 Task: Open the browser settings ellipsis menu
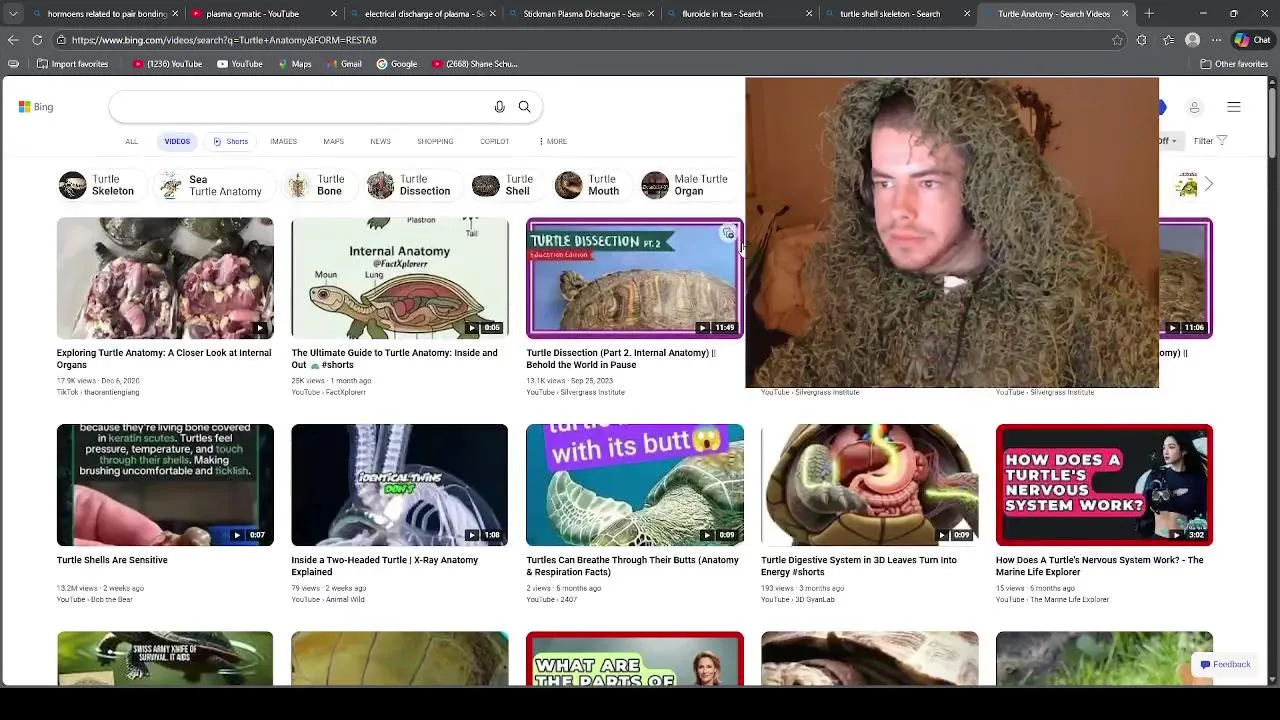pos(1216,40)
